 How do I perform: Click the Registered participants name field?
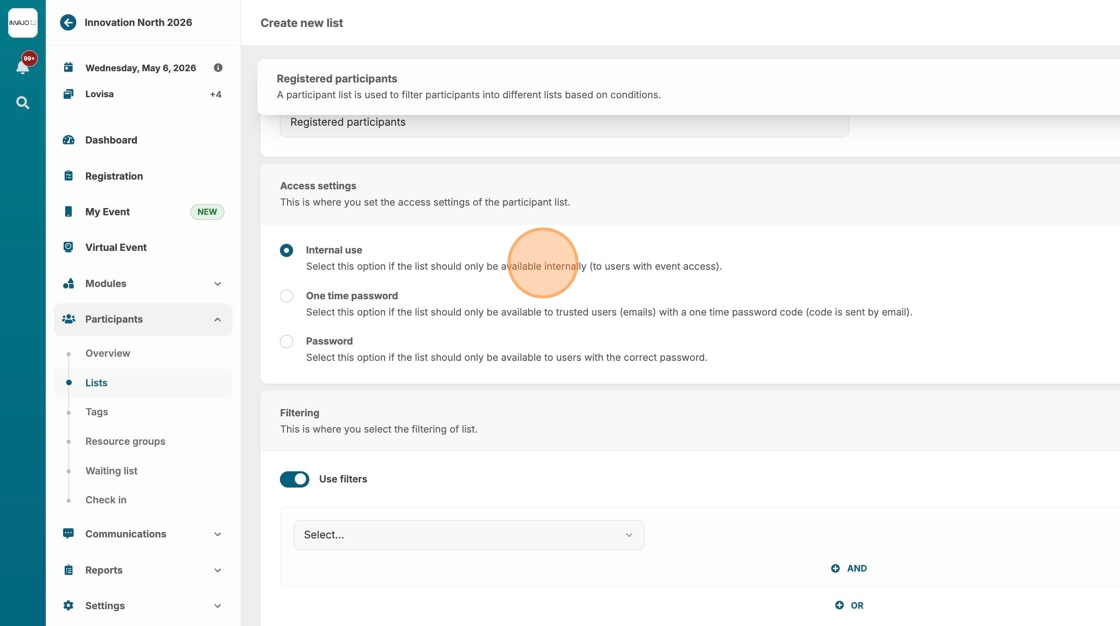coord(564,123)
